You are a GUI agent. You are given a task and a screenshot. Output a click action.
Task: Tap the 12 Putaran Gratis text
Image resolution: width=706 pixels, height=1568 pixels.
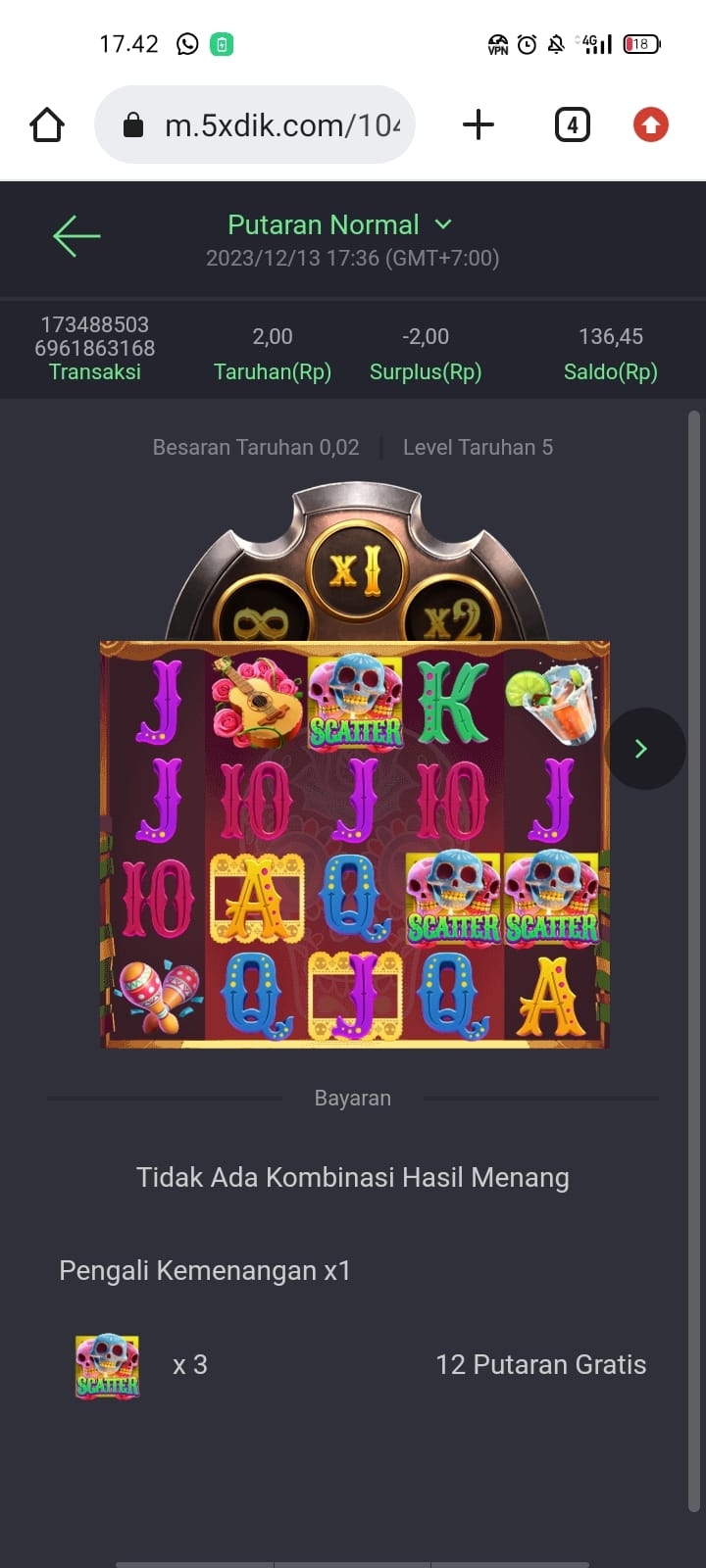point(541,1365)
